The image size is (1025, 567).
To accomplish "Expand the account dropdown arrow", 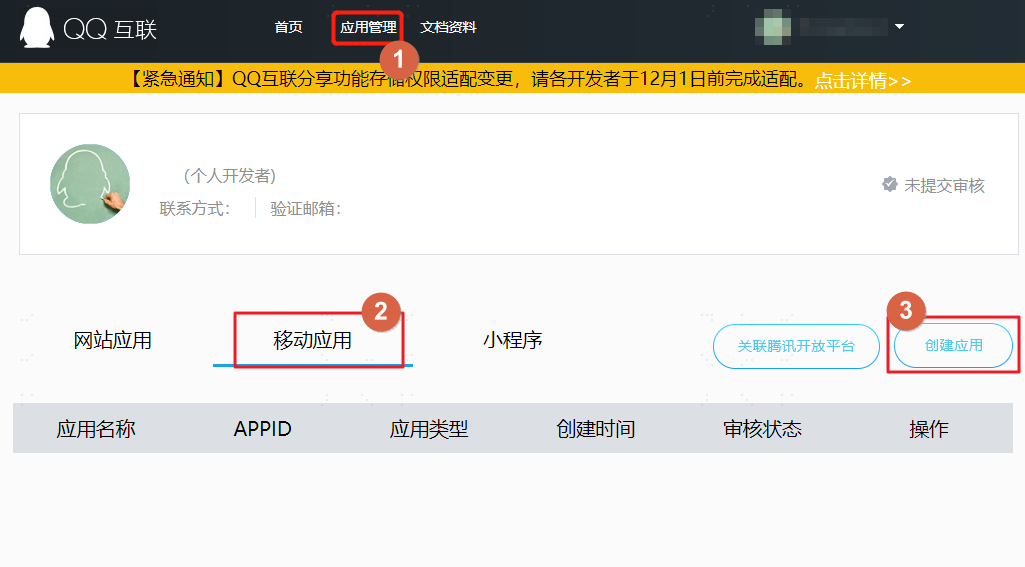I will [899, 27].
